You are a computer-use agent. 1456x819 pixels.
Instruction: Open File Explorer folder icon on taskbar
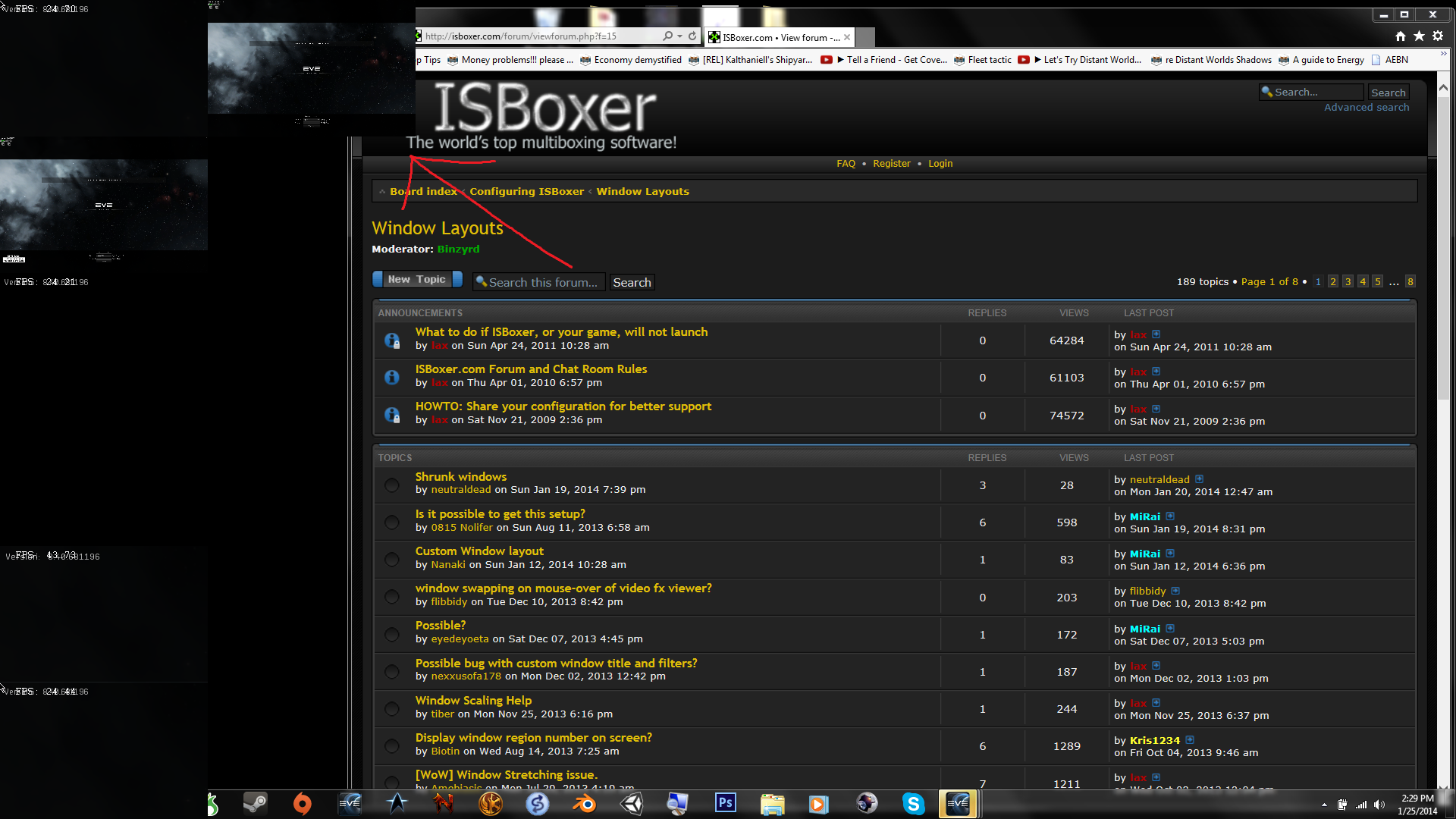pos(773,804)
